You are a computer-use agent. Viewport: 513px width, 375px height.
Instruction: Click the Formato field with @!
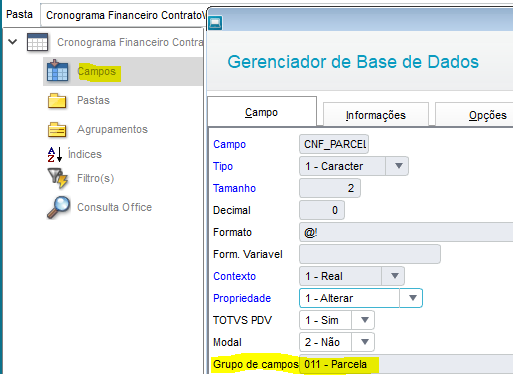tap(406, 232)
